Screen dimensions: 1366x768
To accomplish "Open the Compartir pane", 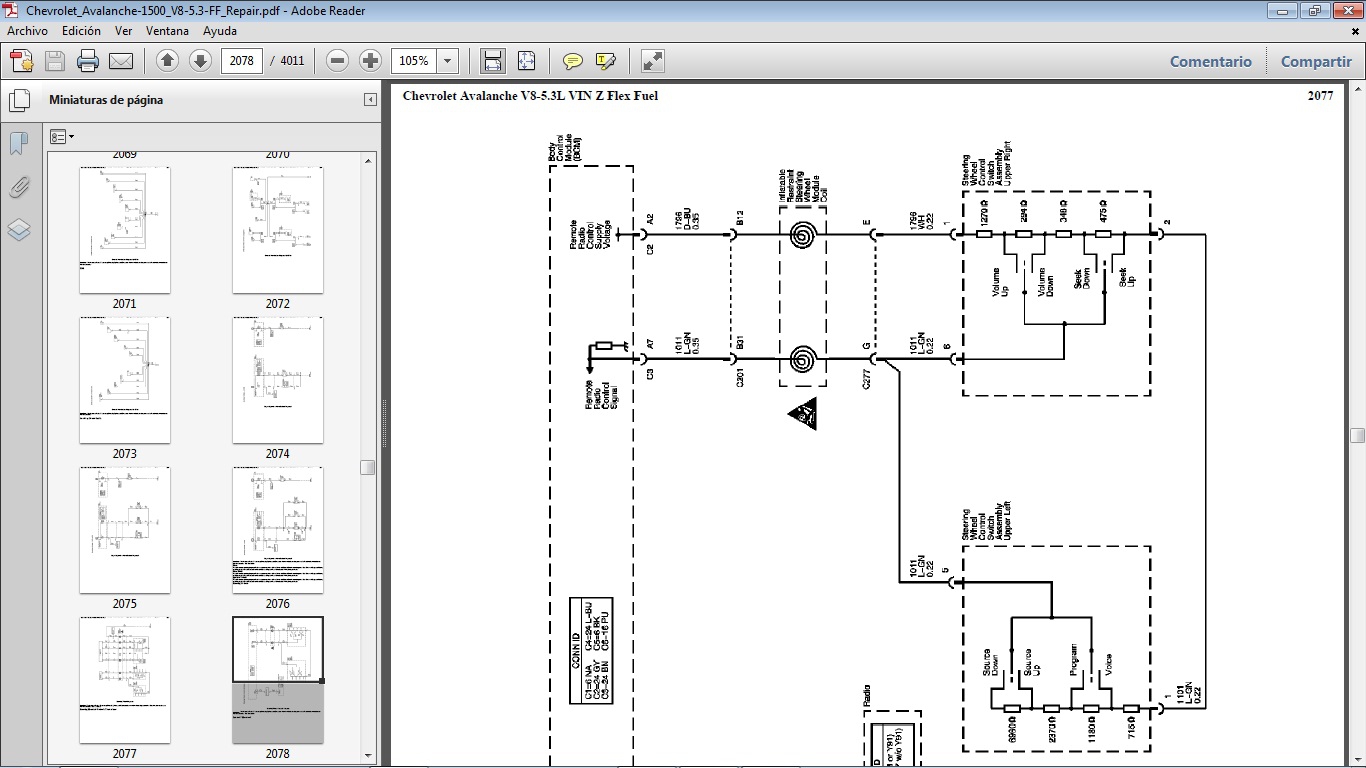I will coord(1316,61).
